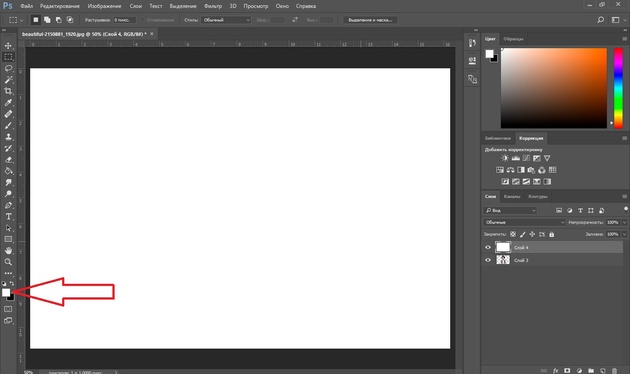The height and width of the screenshot is (374, 630).
Task: Add a Brightness/Contrast adjustment
Action: 505,158
